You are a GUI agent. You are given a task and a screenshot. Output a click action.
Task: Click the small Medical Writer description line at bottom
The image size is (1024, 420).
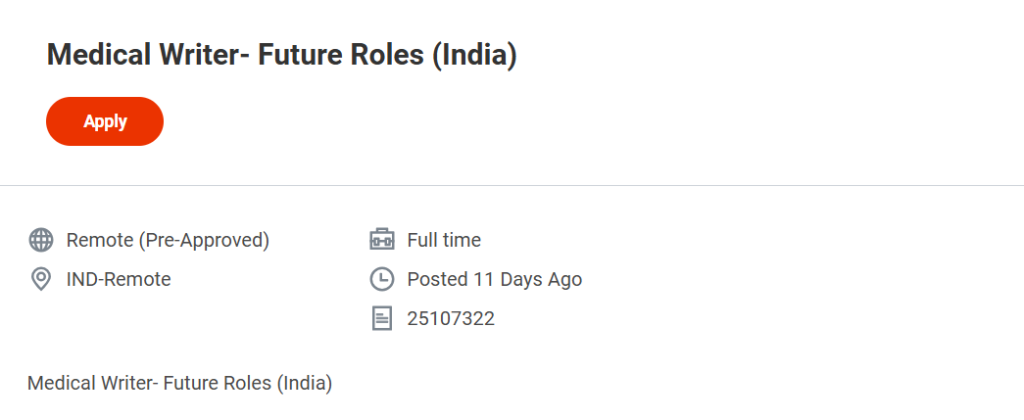(x=179, y=383)
